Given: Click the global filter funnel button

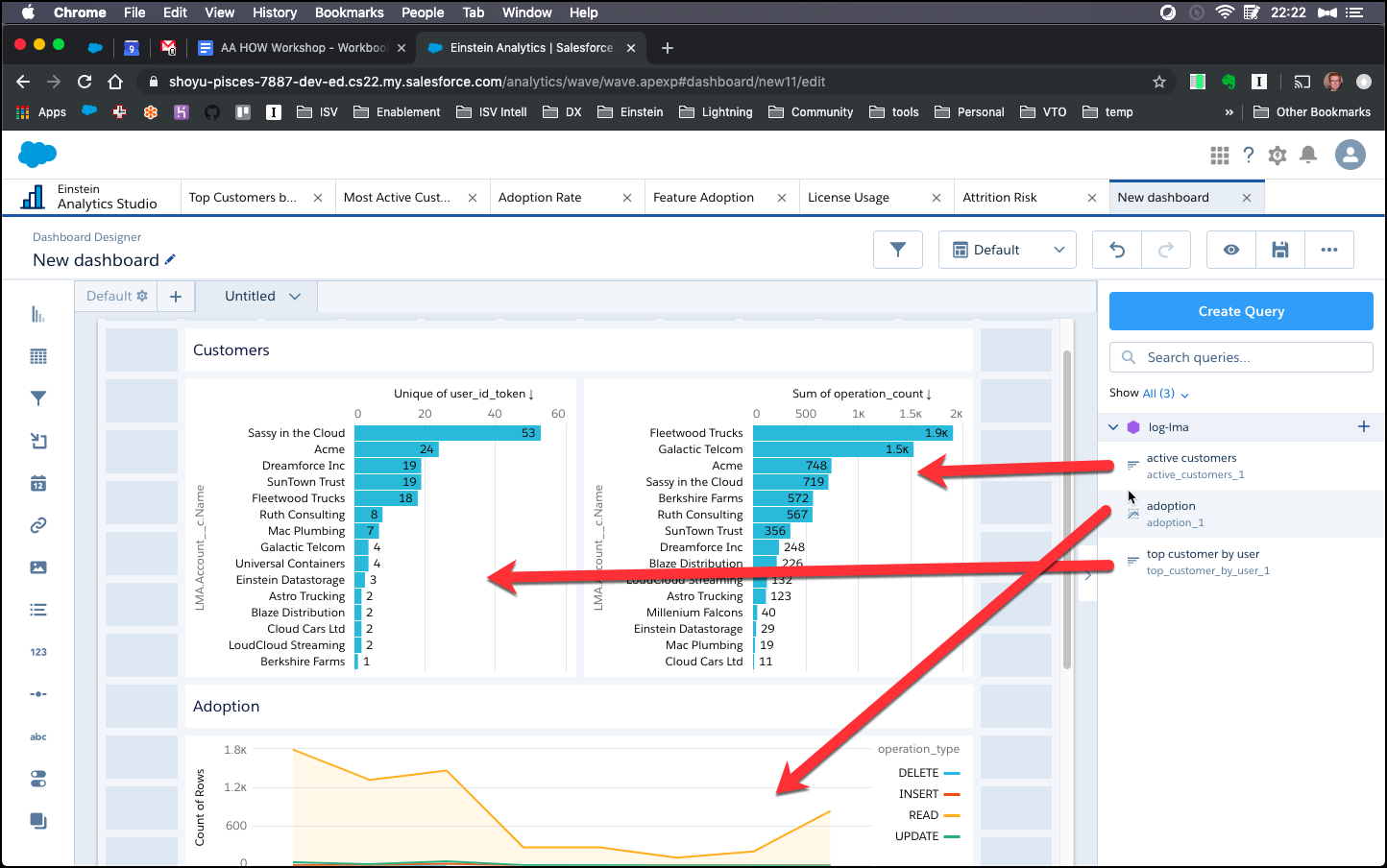Looking at the screenshot, I should (x=898, y=250).
